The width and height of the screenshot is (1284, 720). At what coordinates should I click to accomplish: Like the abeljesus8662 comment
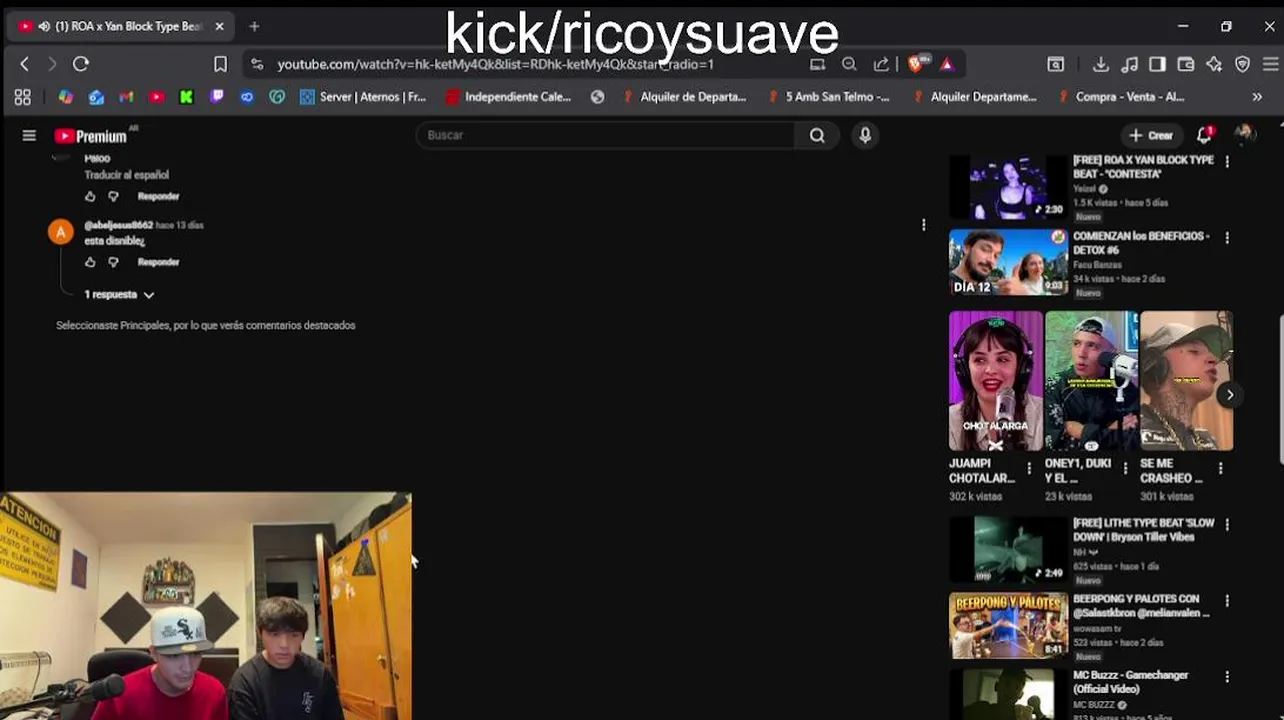[x=90, y=262]
